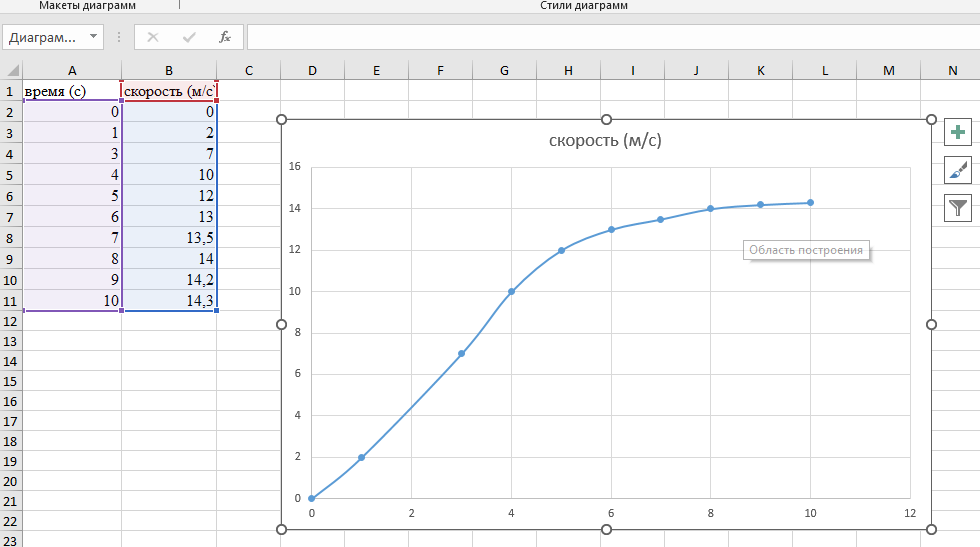Click the Select All corner triangle
Image resolution: width=980 pixels, height=547 pixels.
click(x=13, y=71)
